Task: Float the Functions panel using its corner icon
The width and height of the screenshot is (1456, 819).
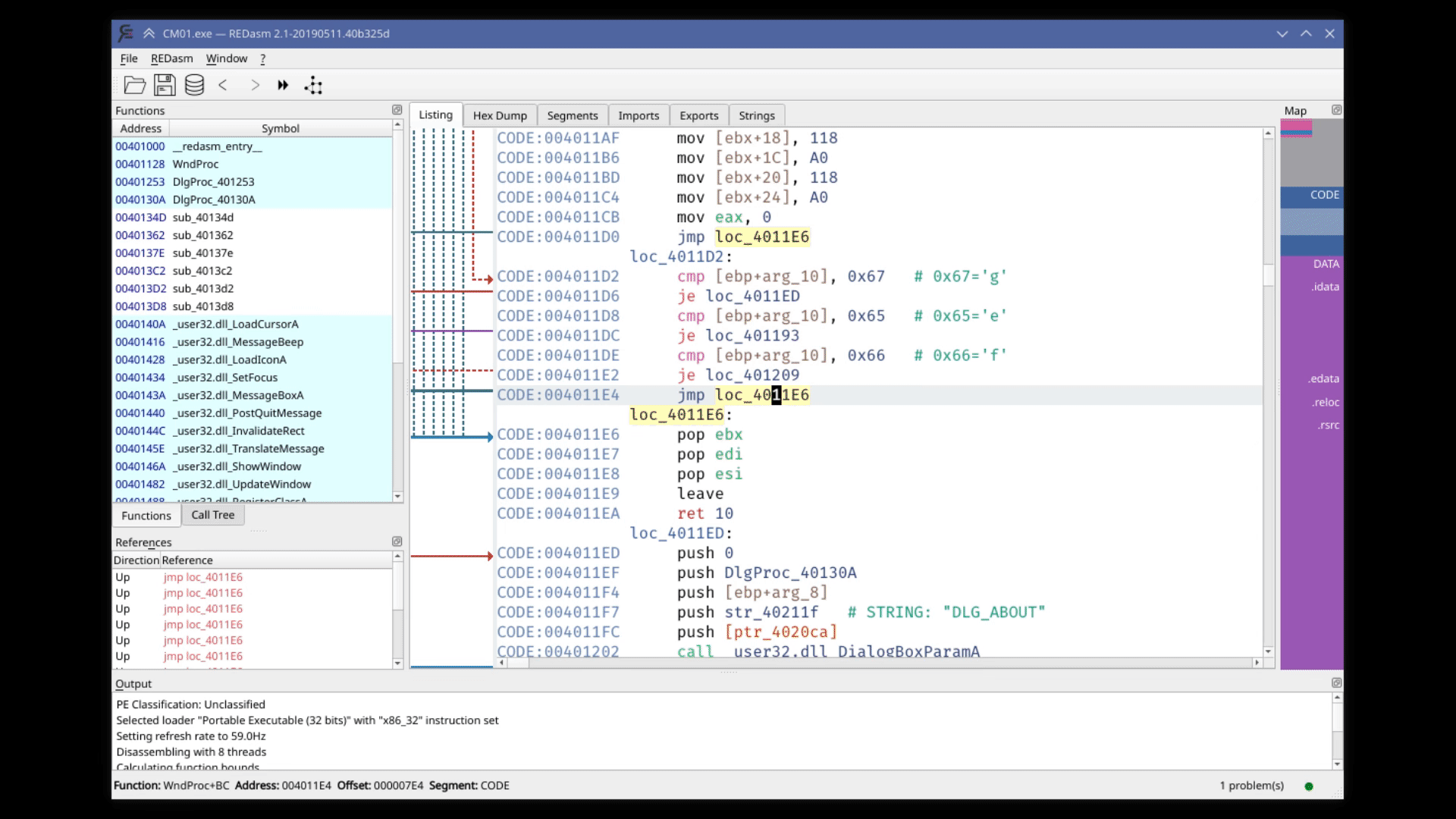Action: click(397, 110)
